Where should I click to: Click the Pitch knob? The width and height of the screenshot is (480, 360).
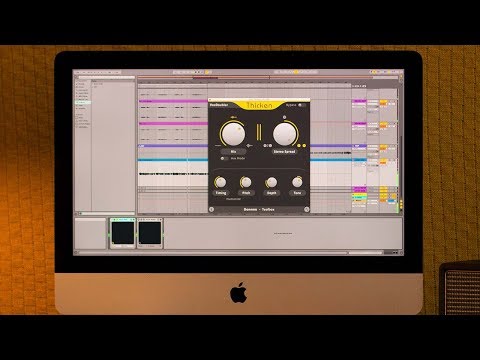click(246, 182)
